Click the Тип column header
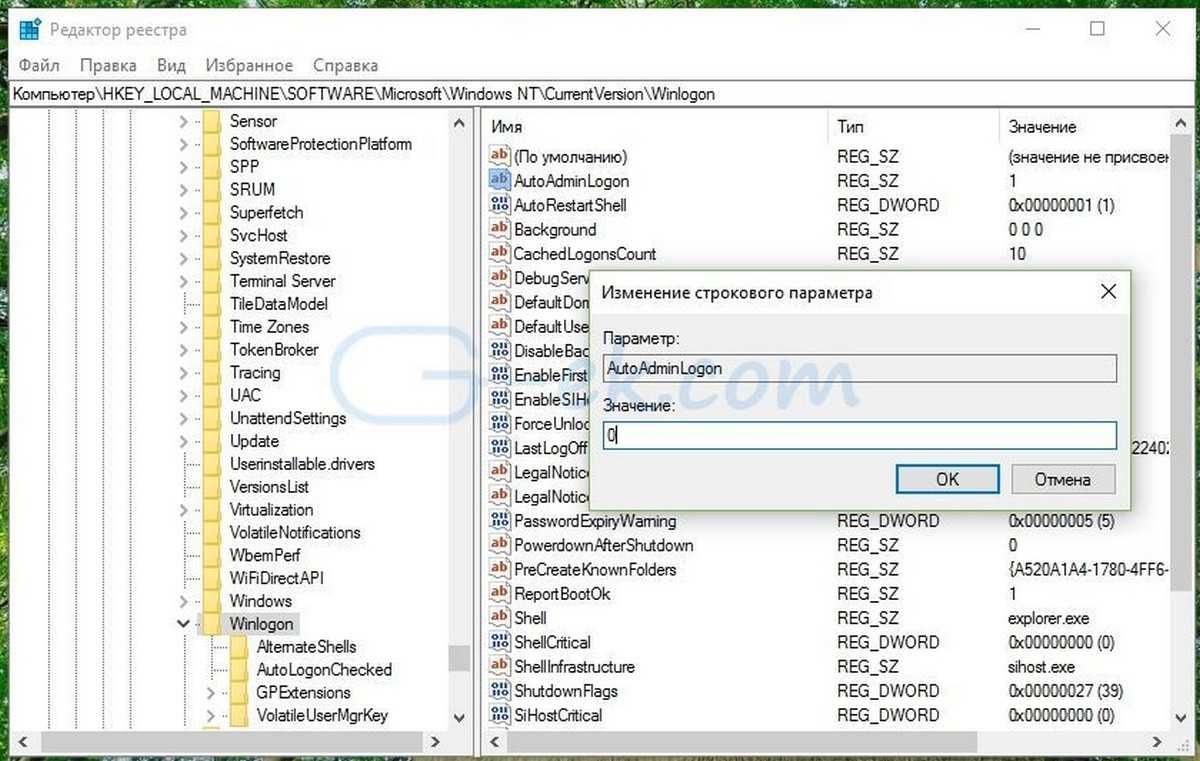Screen dimensions: 1200x761 click(x=851, y=127)
